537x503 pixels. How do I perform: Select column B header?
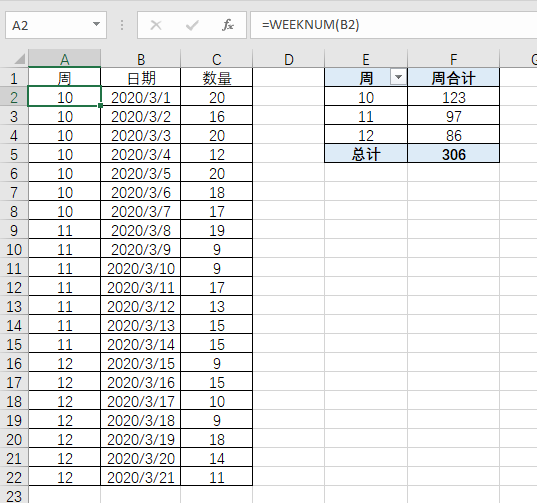pyautogui.click(x=141, y=59)
